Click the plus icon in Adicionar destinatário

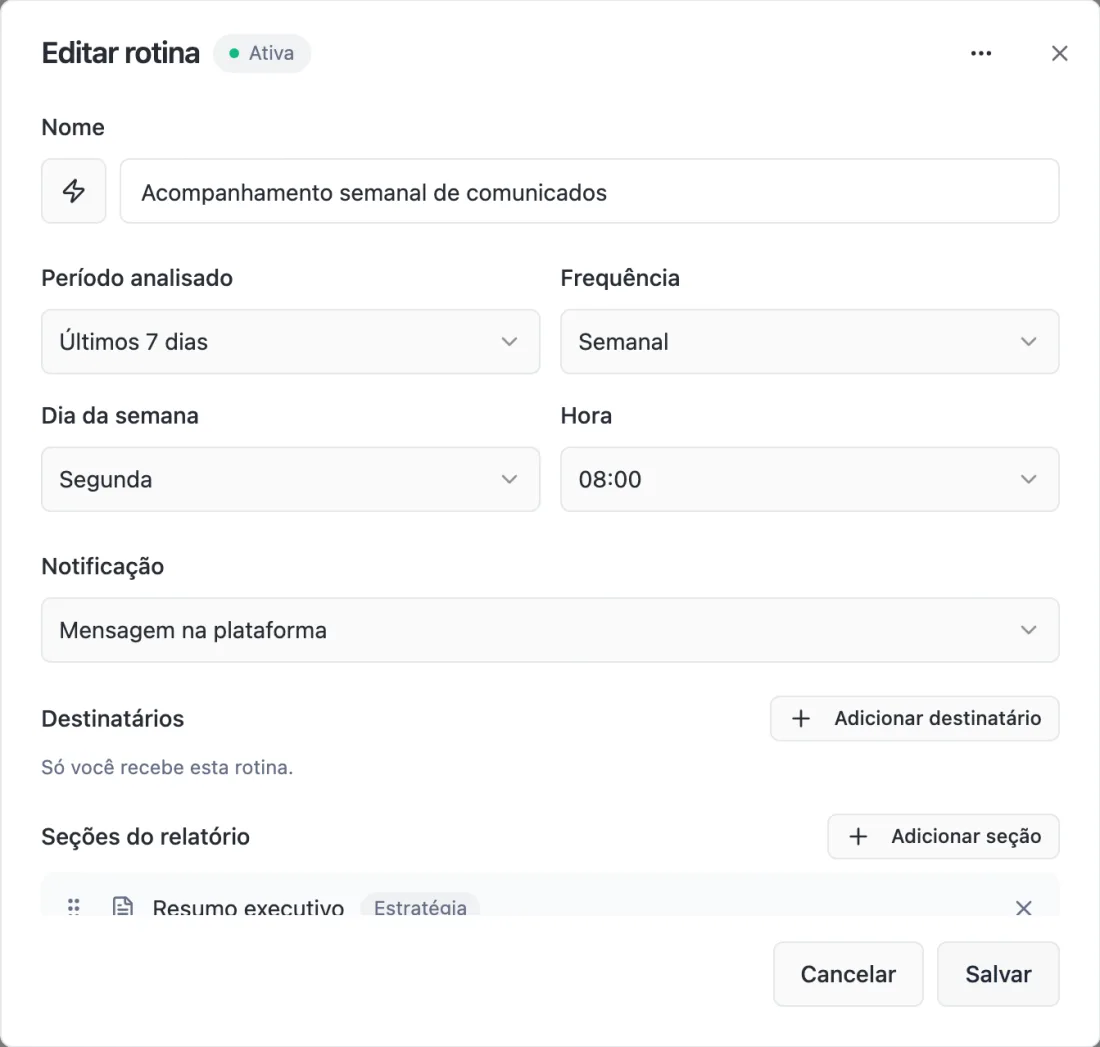pos(800,719)
